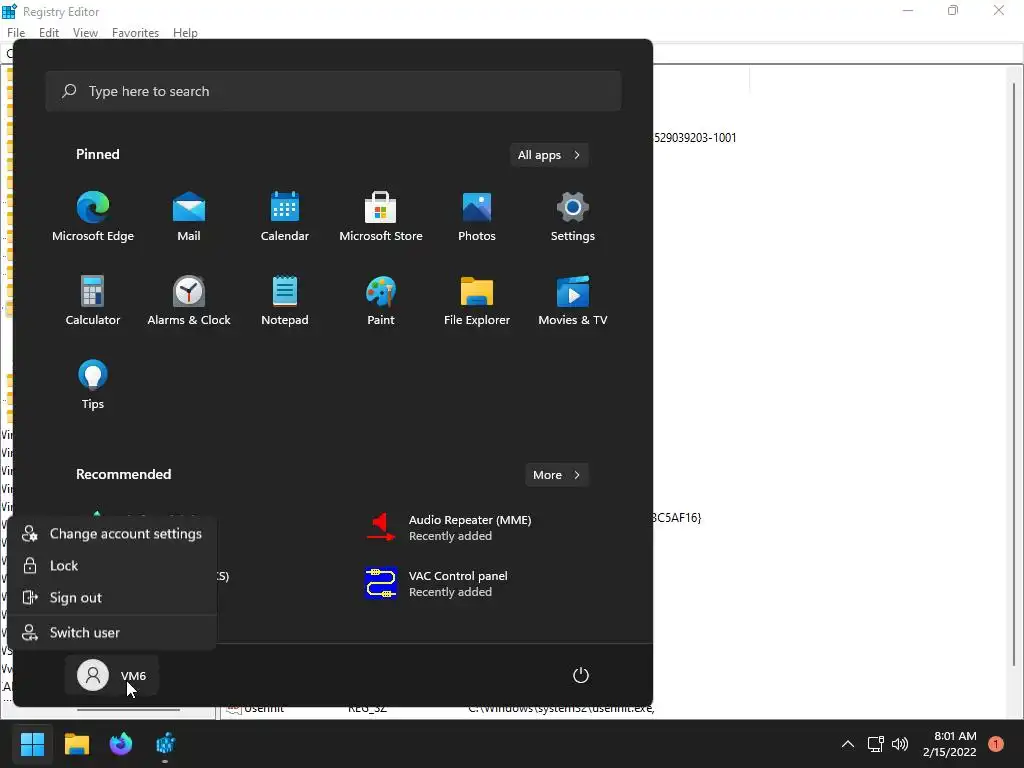Open the Favorites menu in Registry Editor
The image size is (1024, 768).
[135, 33]
